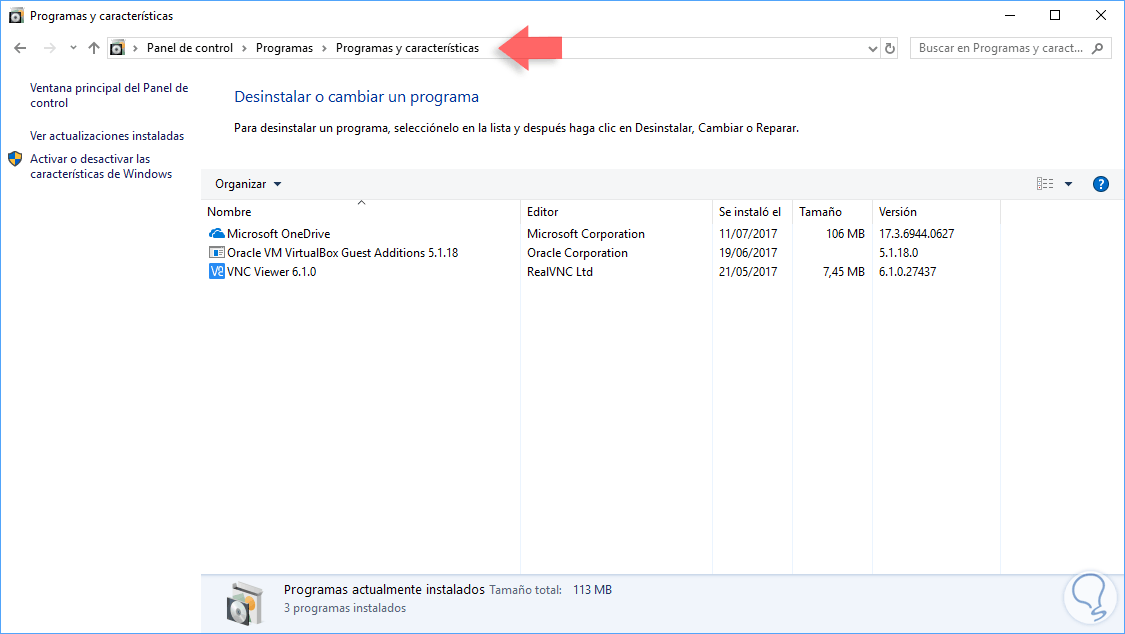
Task: Open recent locations dropdown arrow
Action: [73, 48]
